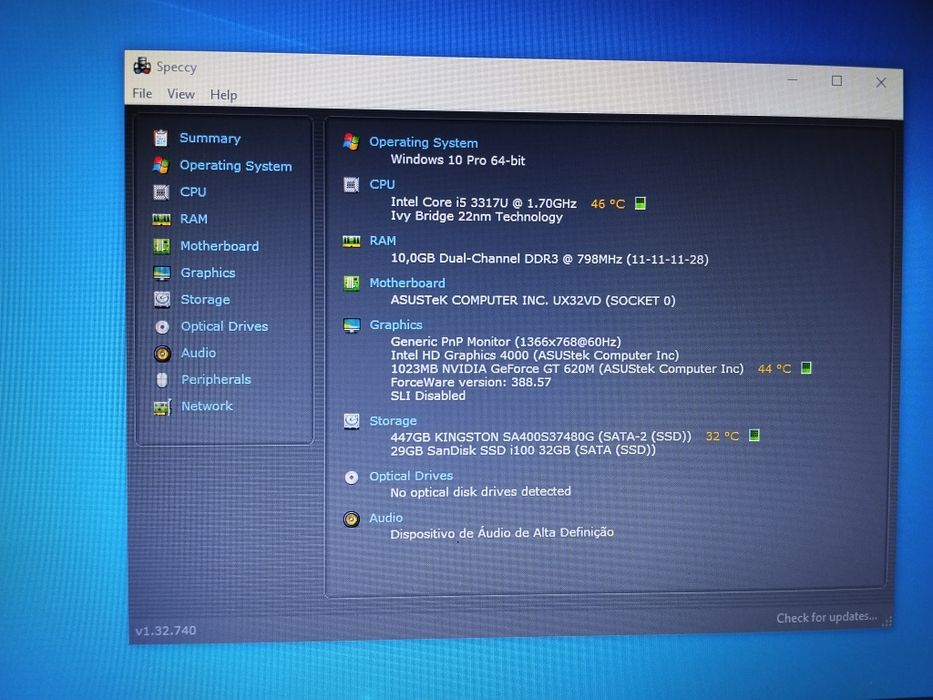This screenshot has width=933, height=700.
Task: Click the 29GB SanDisk SSD i100 line
Action: pos(523,450)
